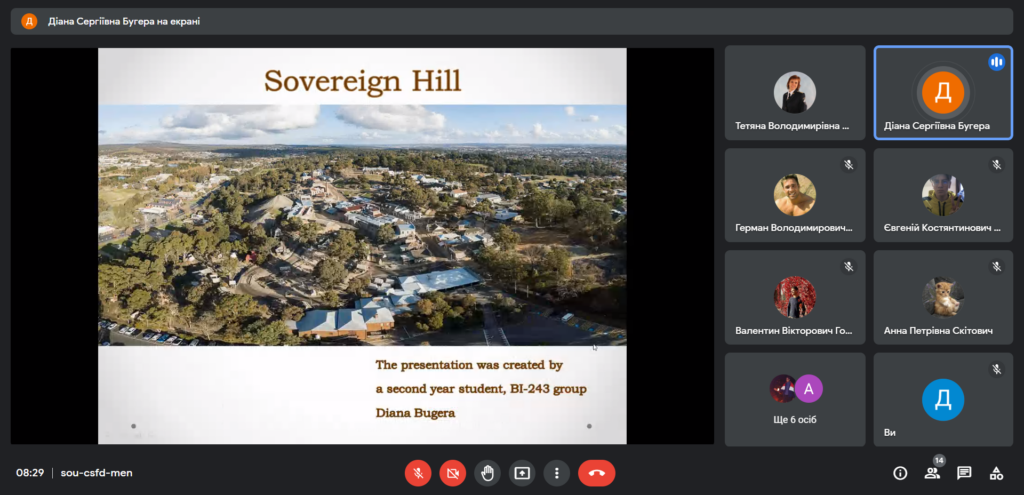The image size is (1024, 495).
Task: Click the audio indicator on Діана's tile
Action: coord(995,62)
